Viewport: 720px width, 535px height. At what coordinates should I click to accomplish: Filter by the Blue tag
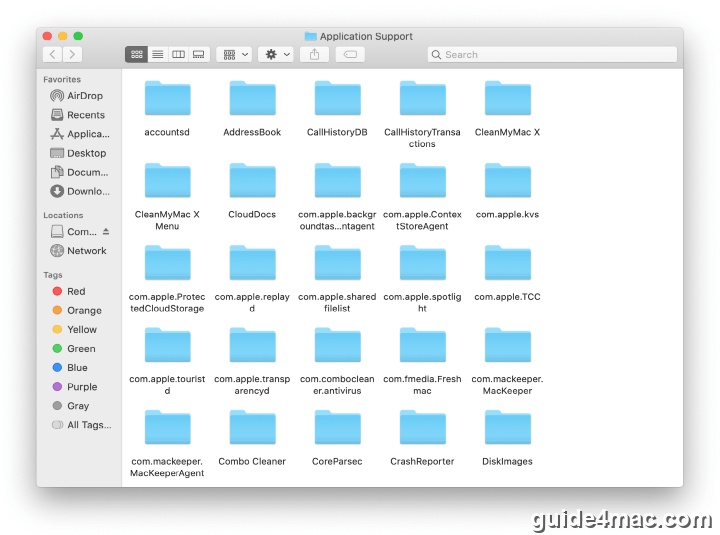pyautogui.click(x=70, y=367)
